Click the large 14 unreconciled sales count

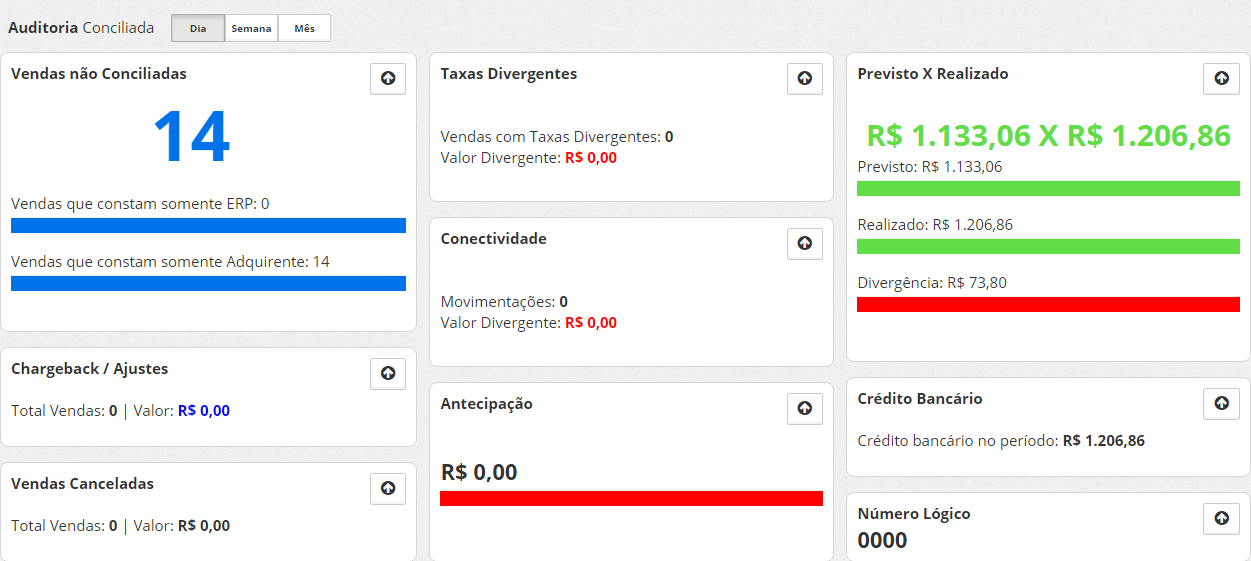[191, 137]
